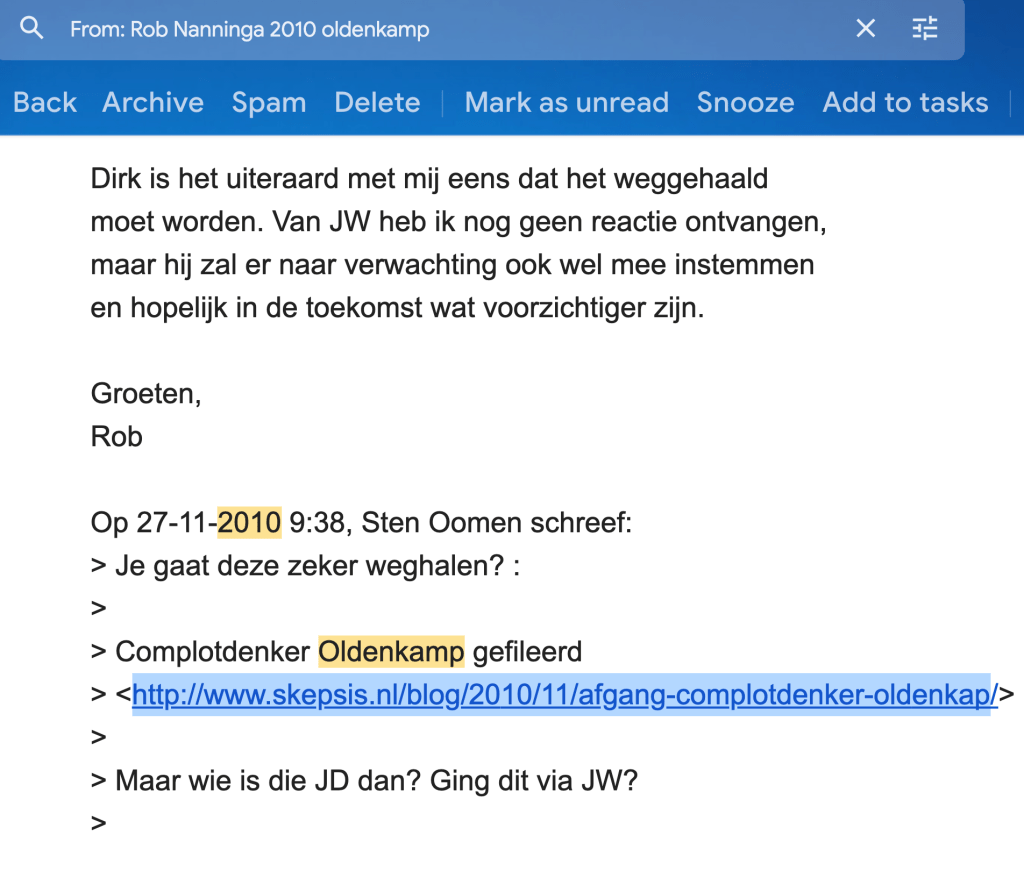Click the highlighted year '2010'
The image size is (1024, 871).
pos(250,523)
